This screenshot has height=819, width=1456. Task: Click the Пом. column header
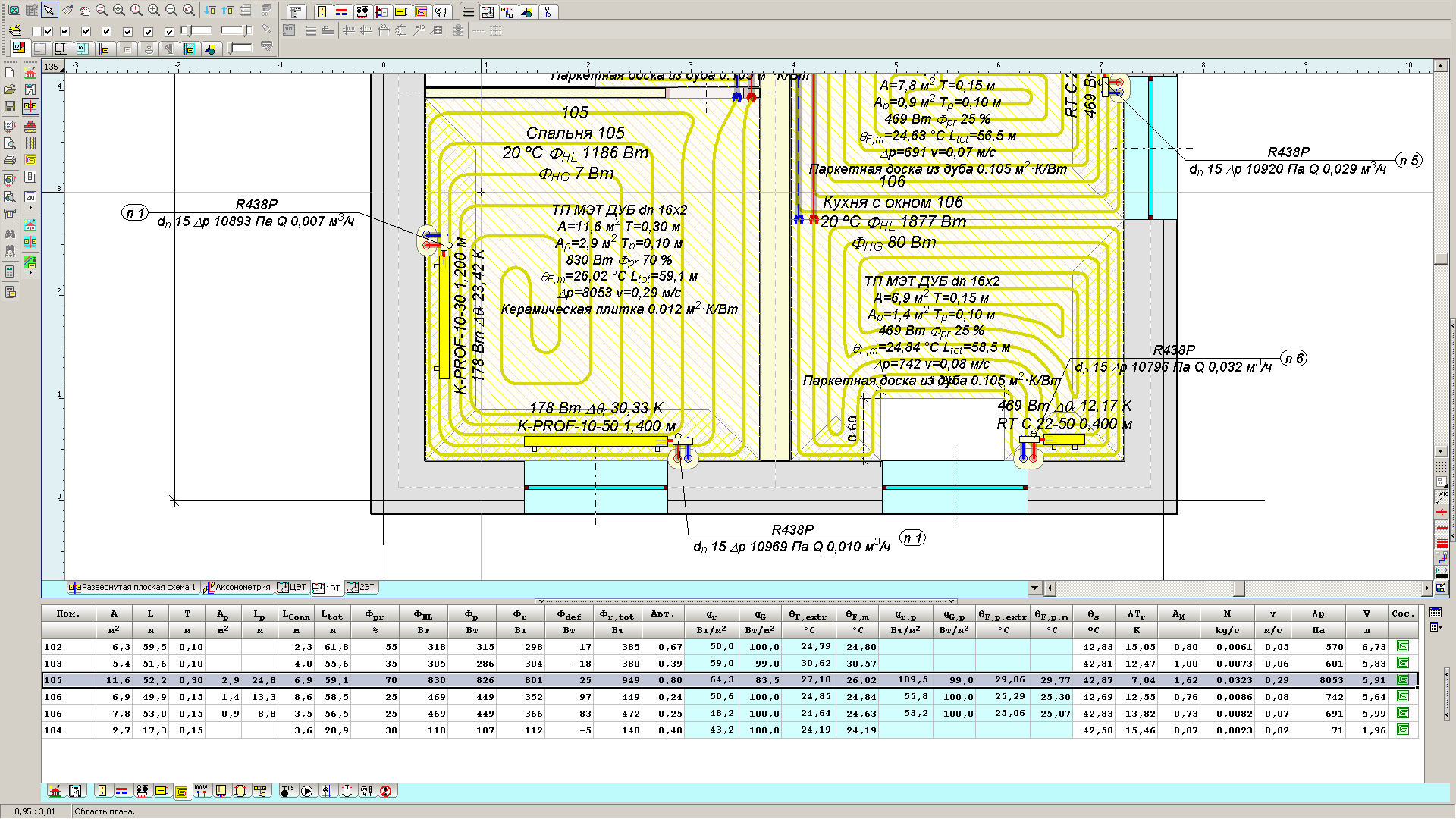click(68, 614)
